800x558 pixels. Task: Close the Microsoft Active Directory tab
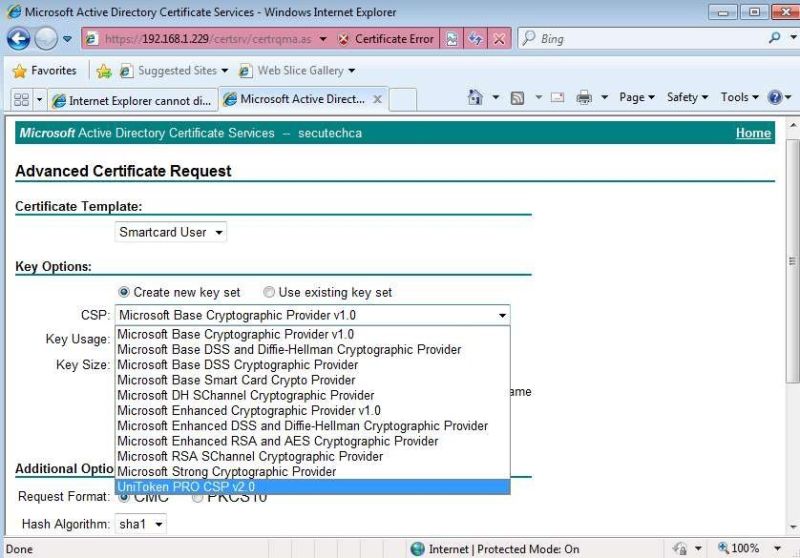point(377,99)
